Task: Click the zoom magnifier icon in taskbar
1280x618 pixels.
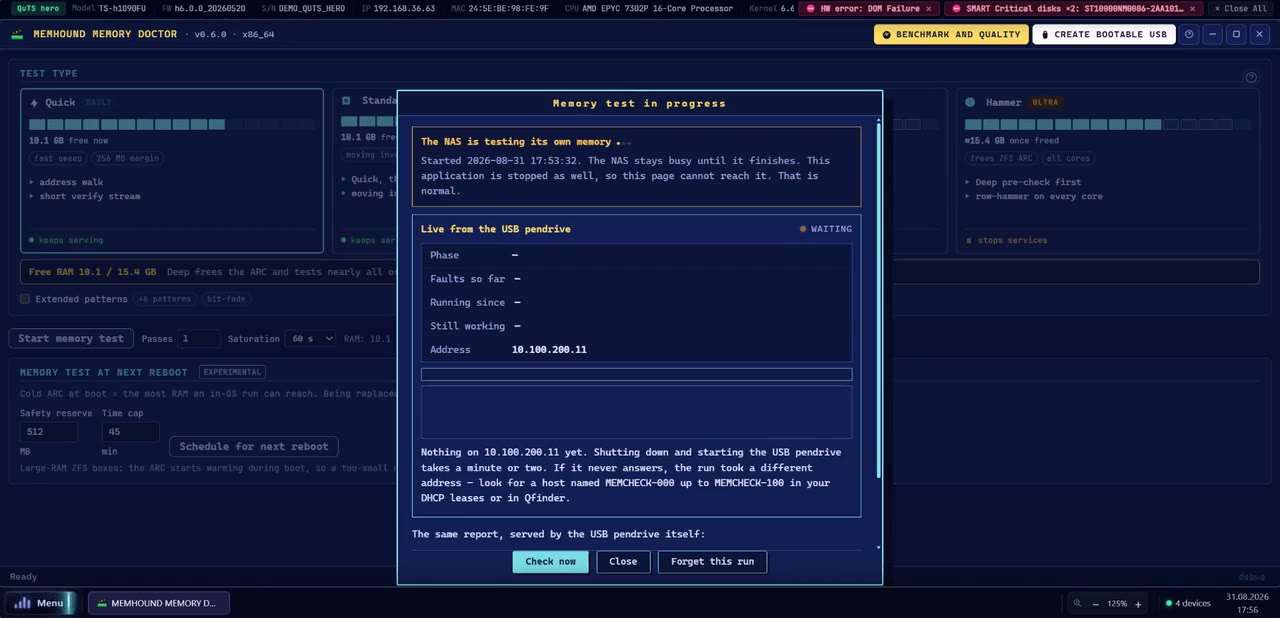Action: click(x=1077, y=603)
